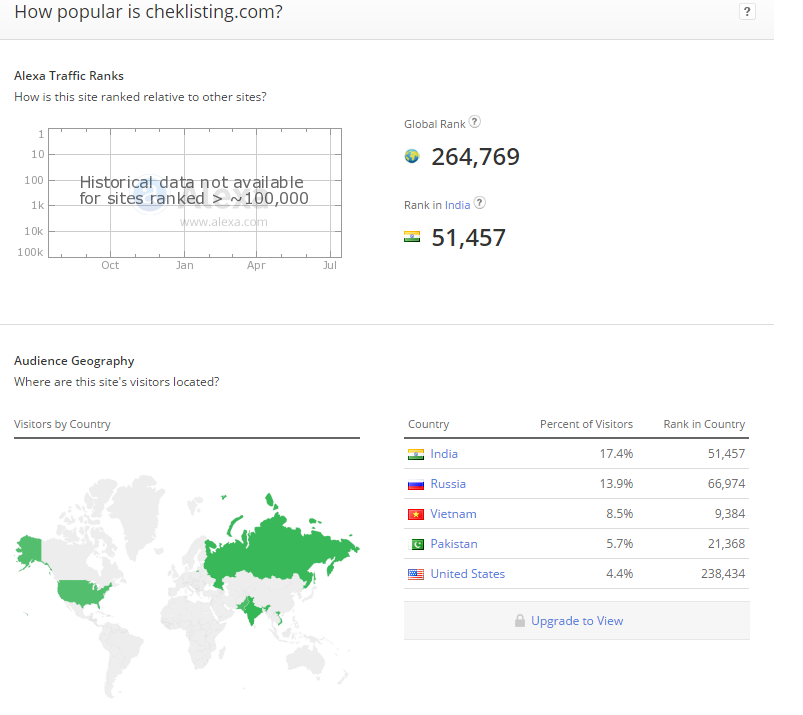The height and width of the screenshot is (715, 803).
Task: Click the lock icon on Upgrade bar
Action: click(x=520, y=621)
